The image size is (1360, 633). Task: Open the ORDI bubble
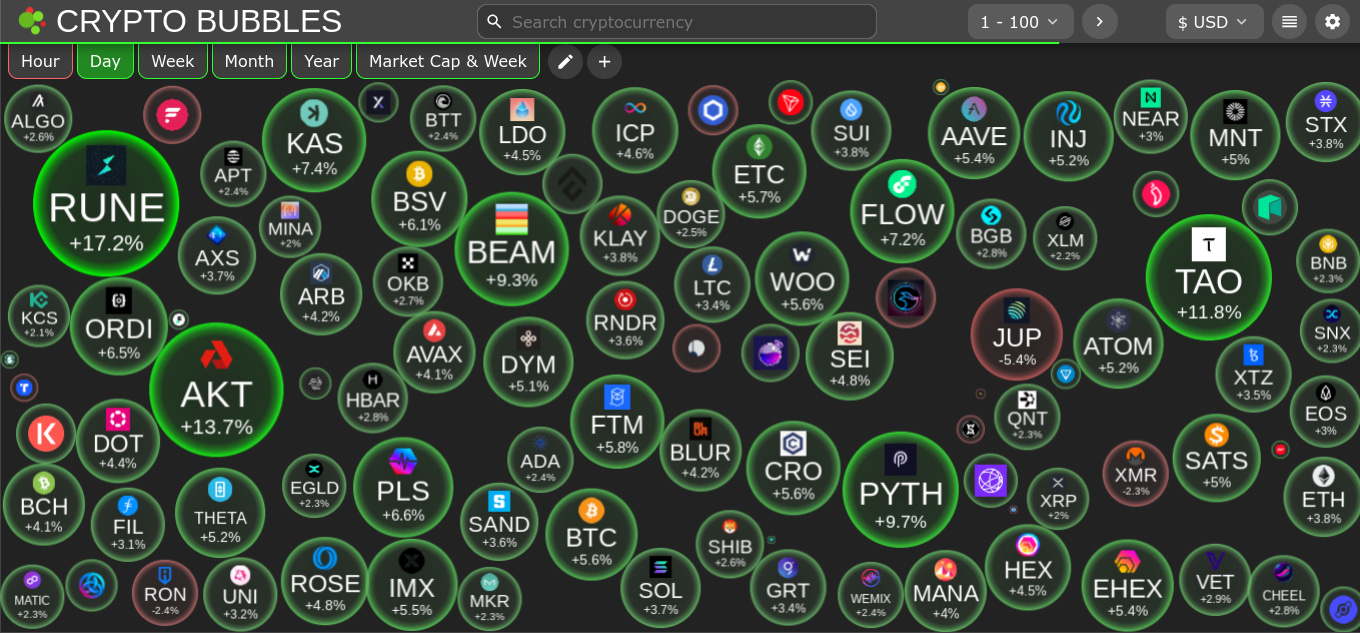(x=119, y=326)
